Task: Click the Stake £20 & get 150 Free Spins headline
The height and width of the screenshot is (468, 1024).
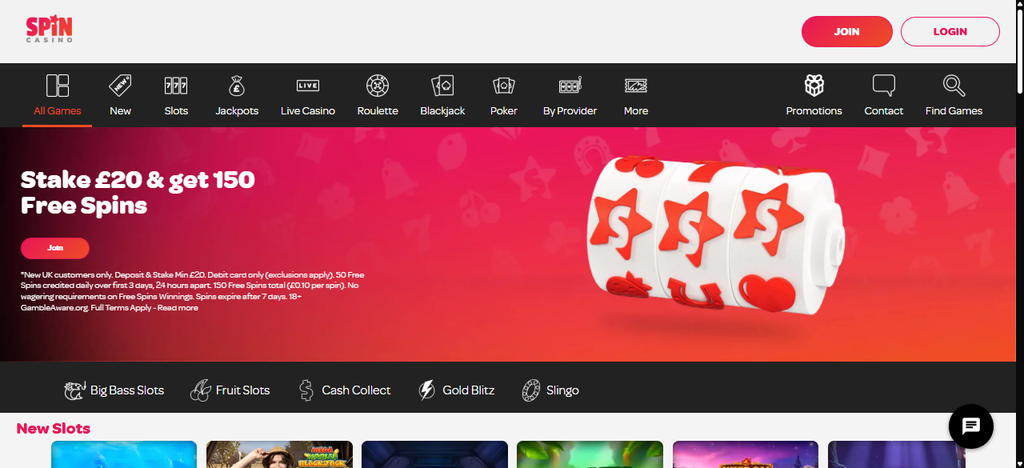Action: point(138,193)
